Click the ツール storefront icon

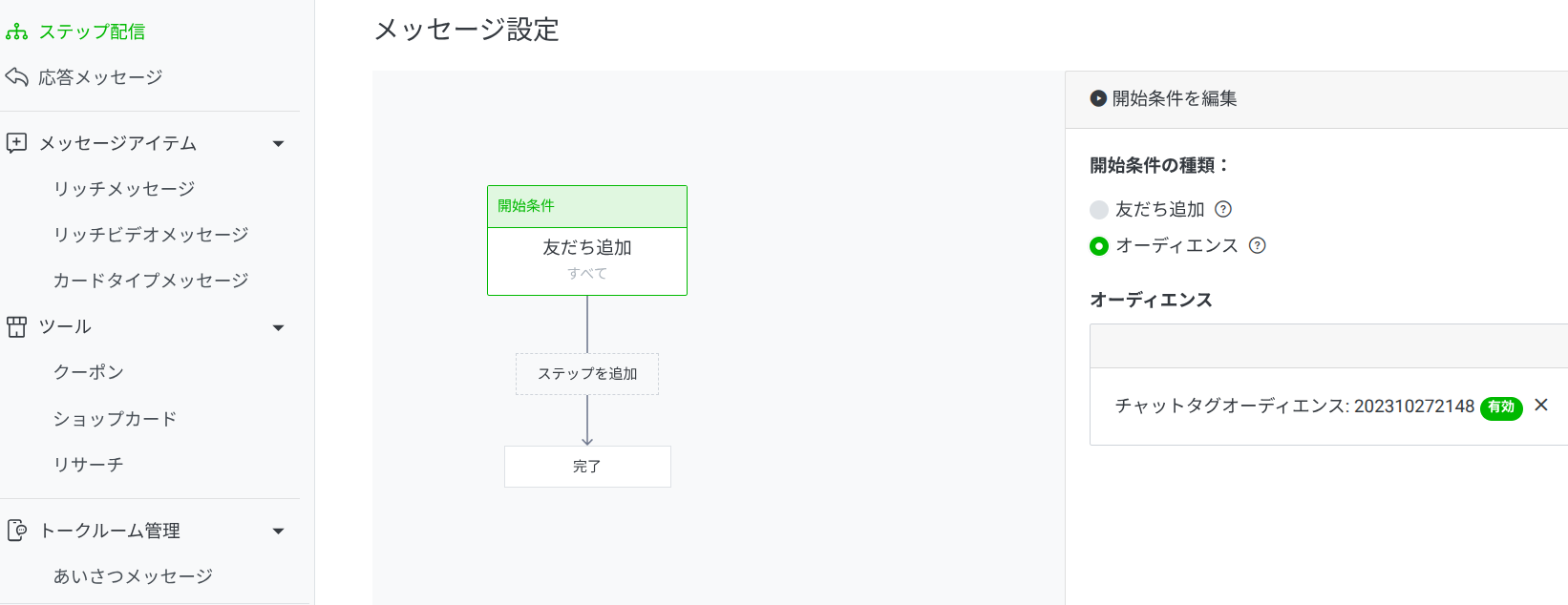17,327
